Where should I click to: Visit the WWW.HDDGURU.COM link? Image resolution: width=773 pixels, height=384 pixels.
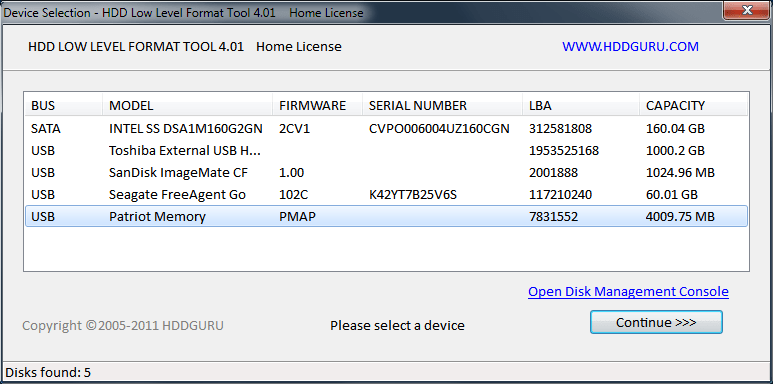(x=630, y=46)
